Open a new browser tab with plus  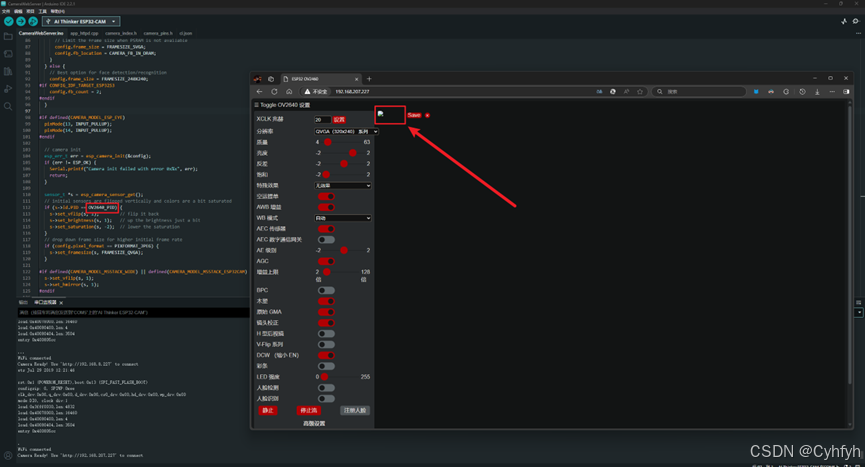pos(369,79)
